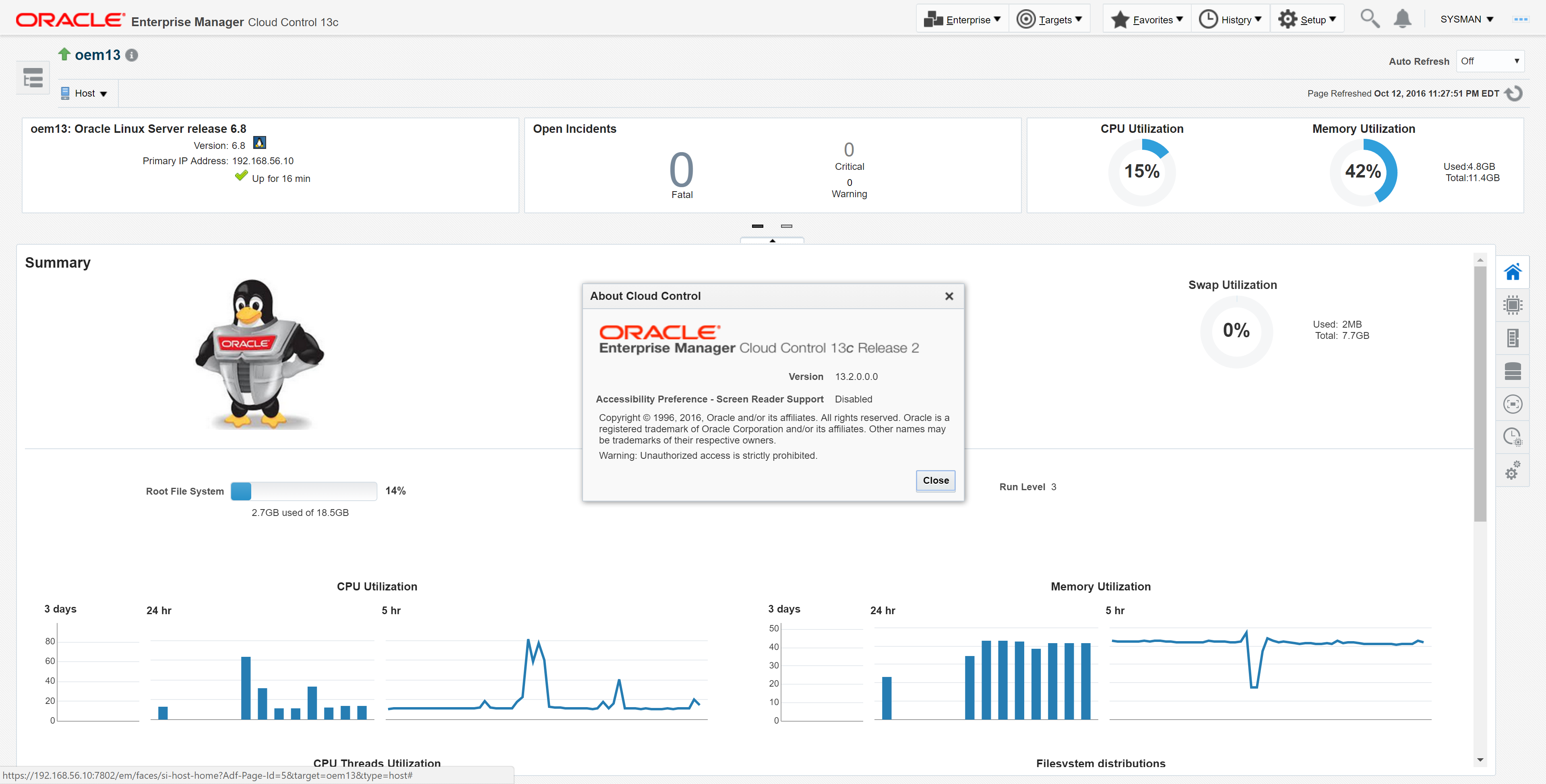Click the Linux penguin version icon

[259, 143]
